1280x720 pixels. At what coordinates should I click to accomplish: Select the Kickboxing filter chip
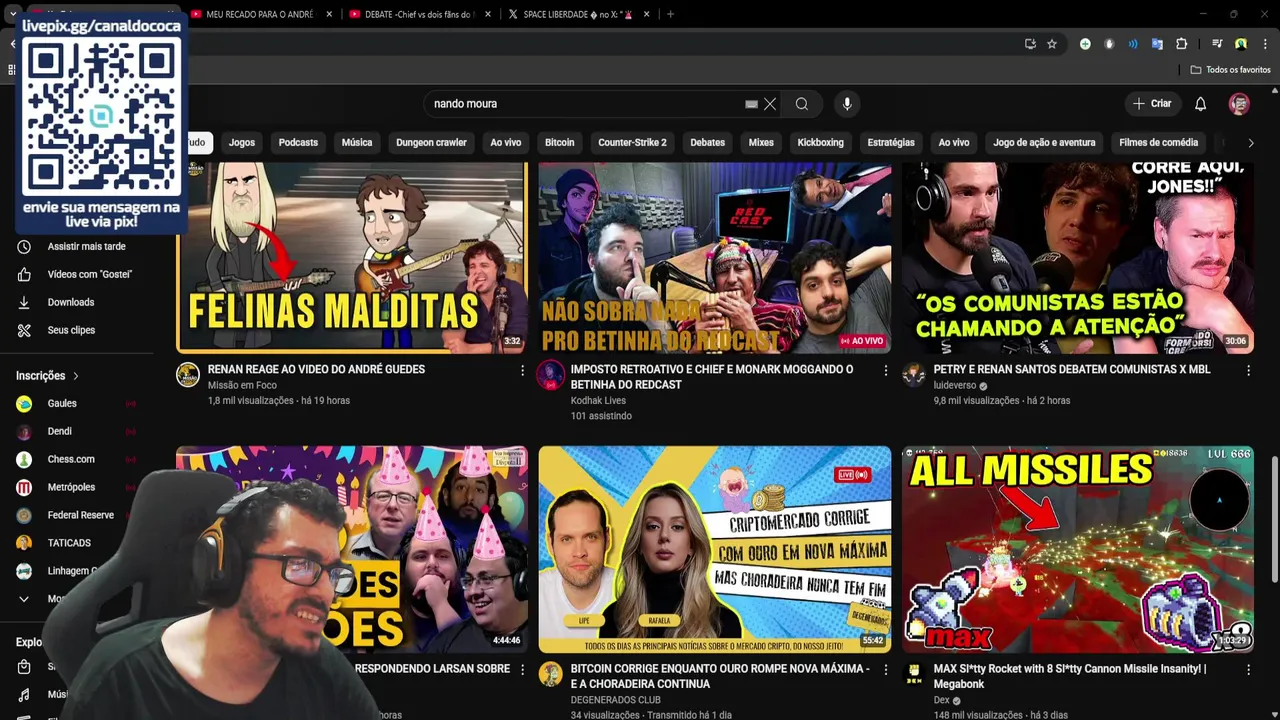[x=821, y=143]
